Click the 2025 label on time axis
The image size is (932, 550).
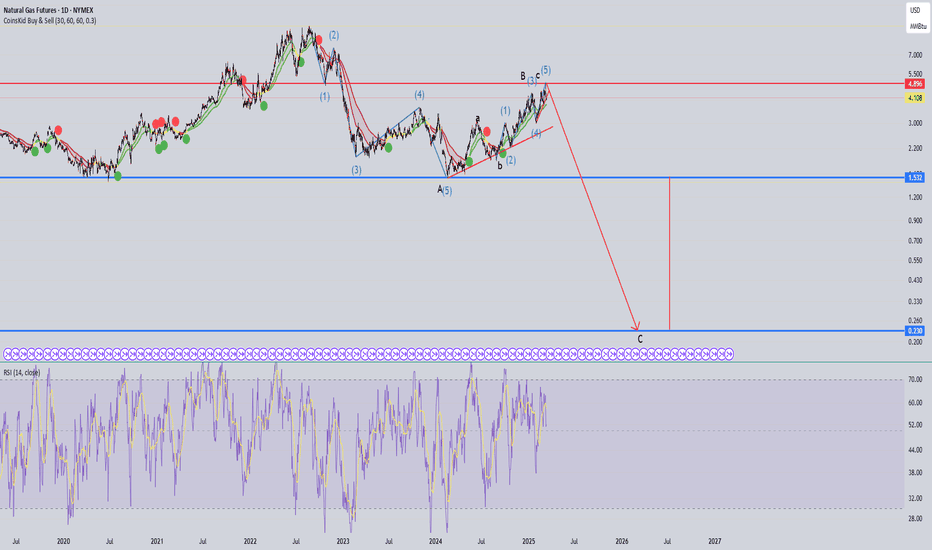tap(529, 542)
